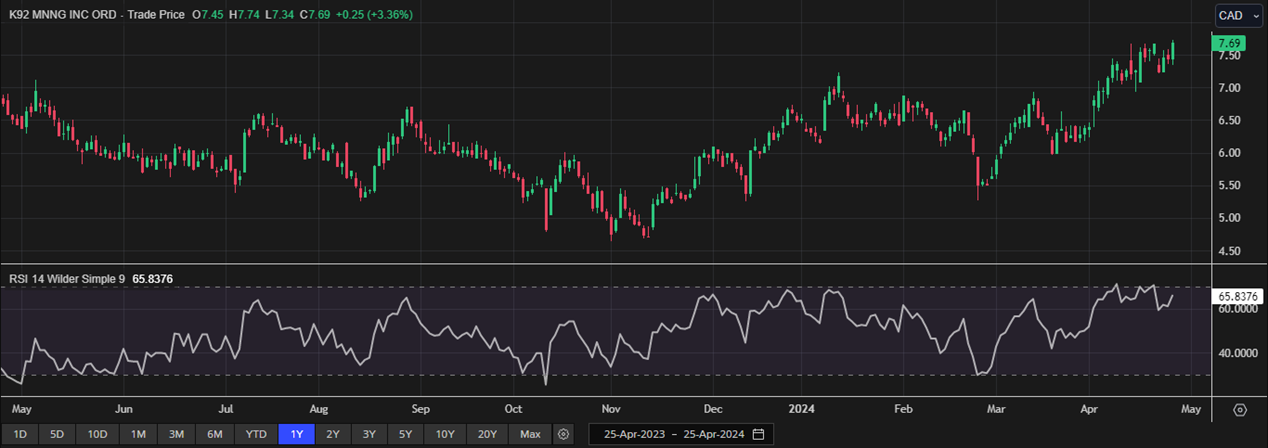Viewport: 1268px width, 448px height.
Task: Open chart axis settings at bottom right
Action: (1240, 410)
